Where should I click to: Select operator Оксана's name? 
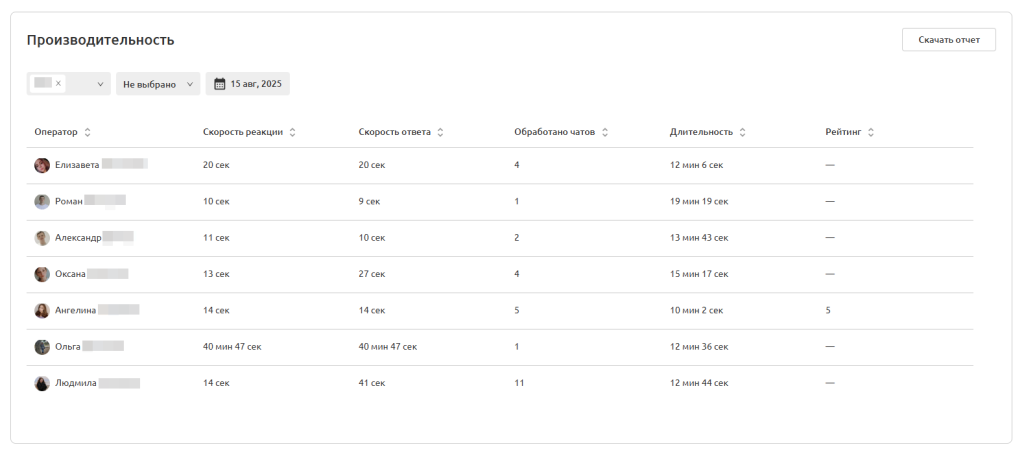(71, 274)
